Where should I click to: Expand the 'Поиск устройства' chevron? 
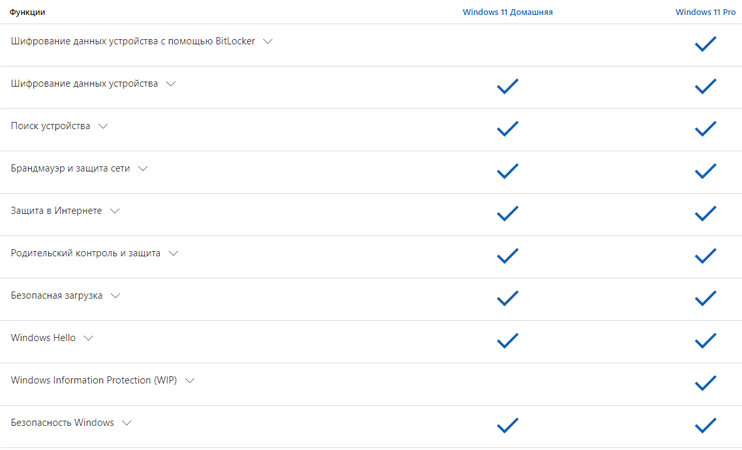[x=103, y=126]
